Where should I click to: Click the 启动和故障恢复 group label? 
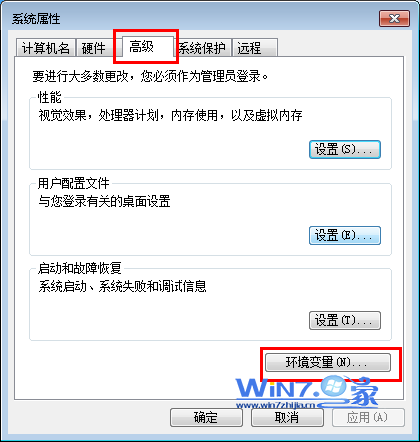(x=80, y=268)
